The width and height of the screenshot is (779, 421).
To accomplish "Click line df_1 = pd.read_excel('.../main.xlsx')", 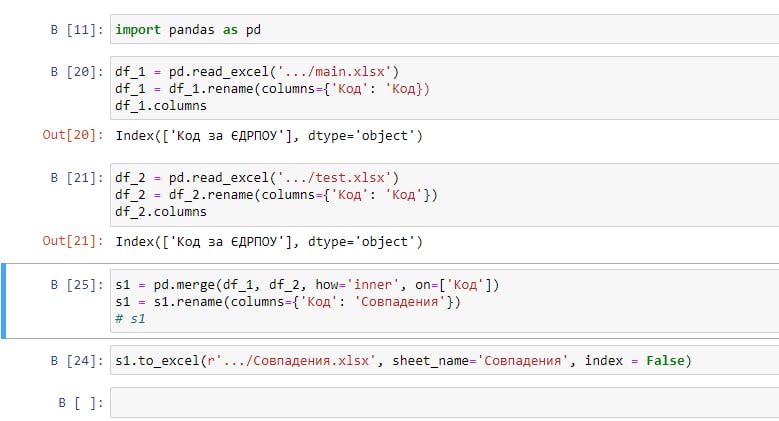I will point(257,72).
